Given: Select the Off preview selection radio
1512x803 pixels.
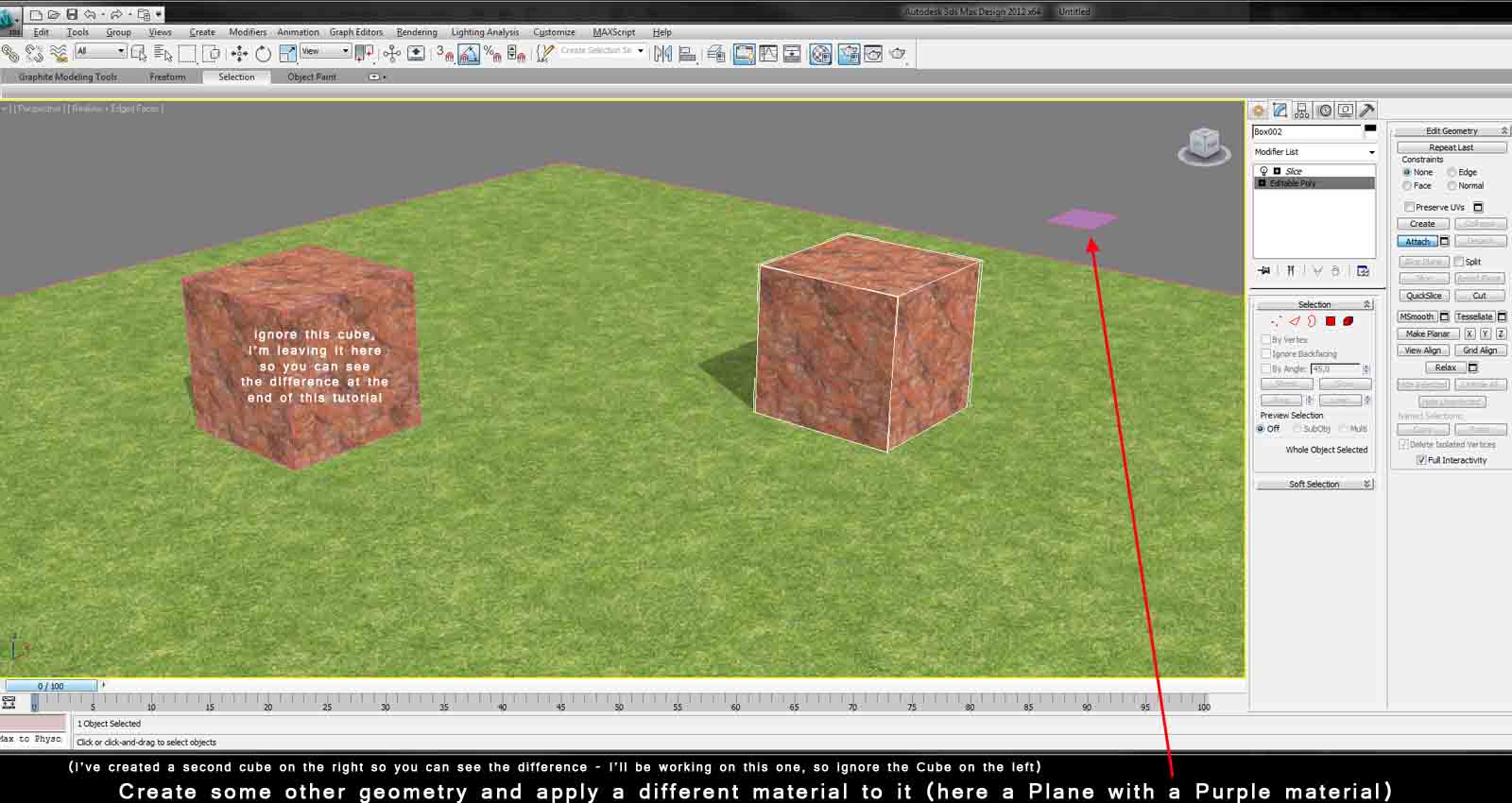Looking at the screenshot, I should point(1261,429).
